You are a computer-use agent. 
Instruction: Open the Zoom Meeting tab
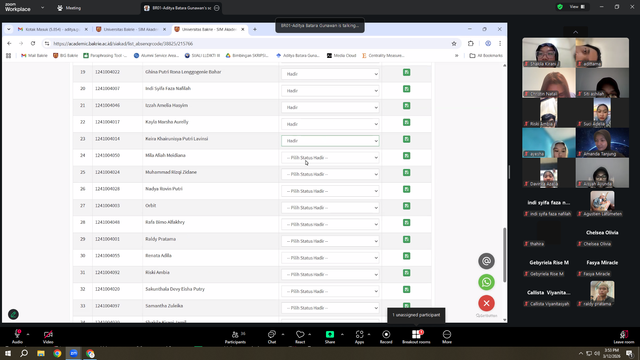[69, 8]
